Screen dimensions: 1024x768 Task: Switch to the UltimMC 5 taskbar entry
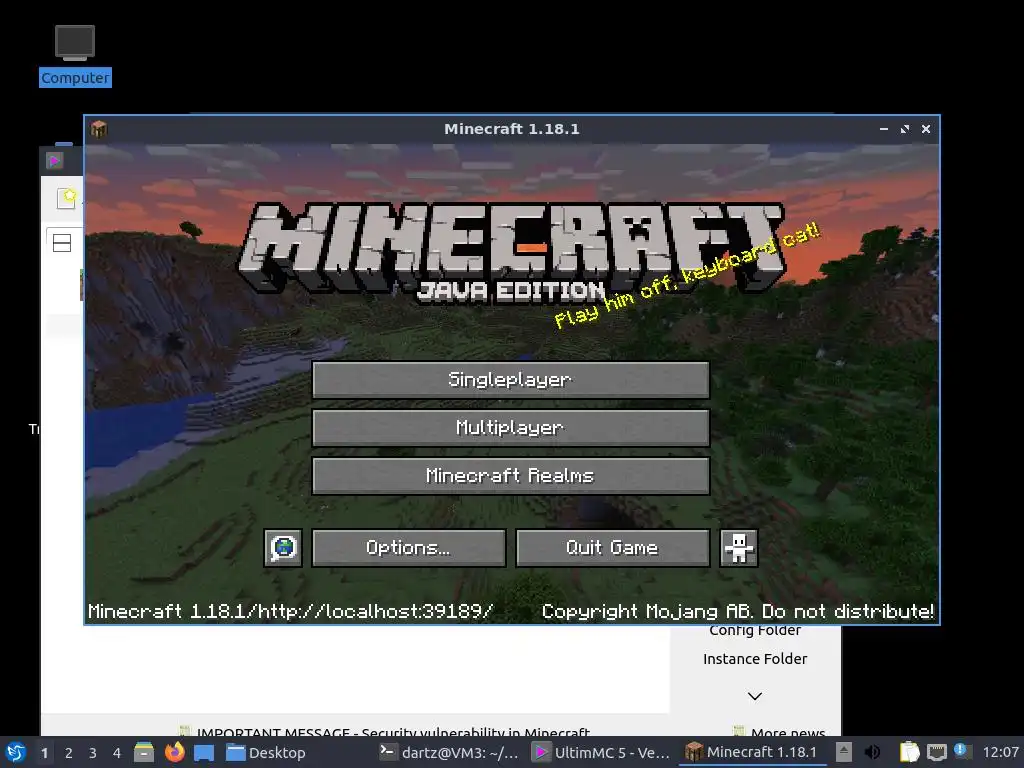(601, 753)
